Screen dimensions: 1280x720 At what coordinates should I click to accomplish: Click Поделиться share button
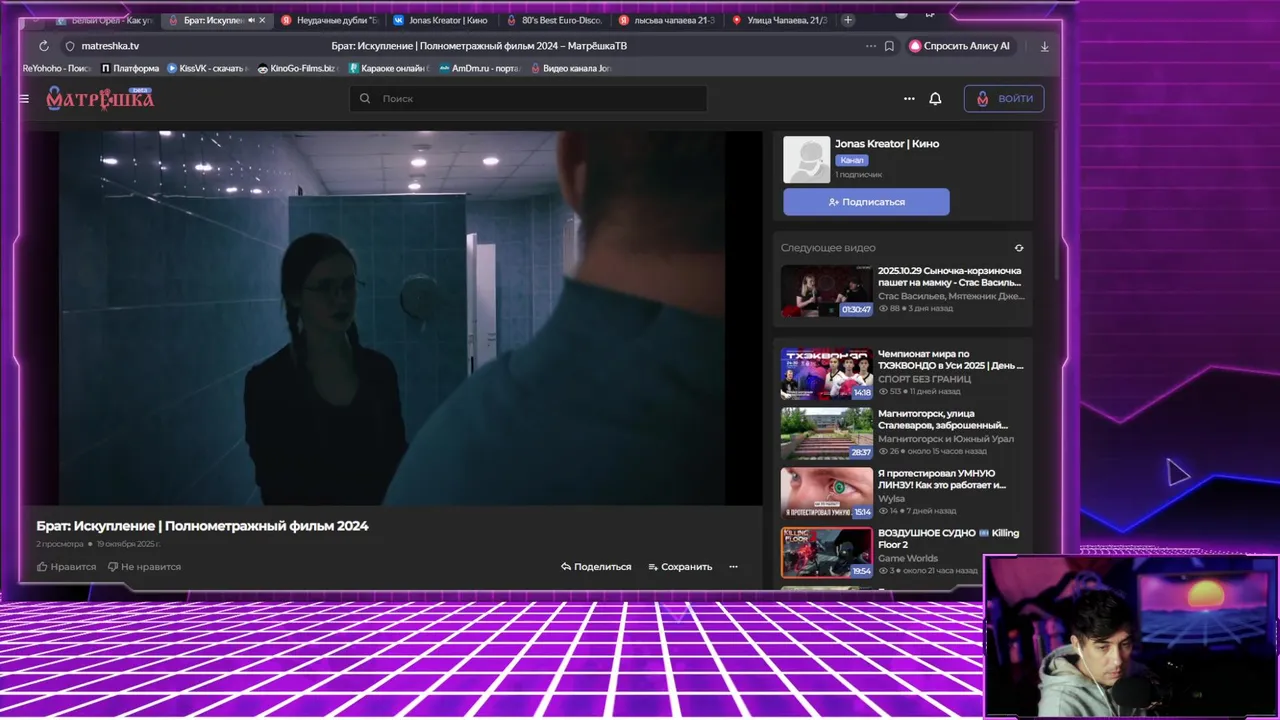[x=596, y=567]
